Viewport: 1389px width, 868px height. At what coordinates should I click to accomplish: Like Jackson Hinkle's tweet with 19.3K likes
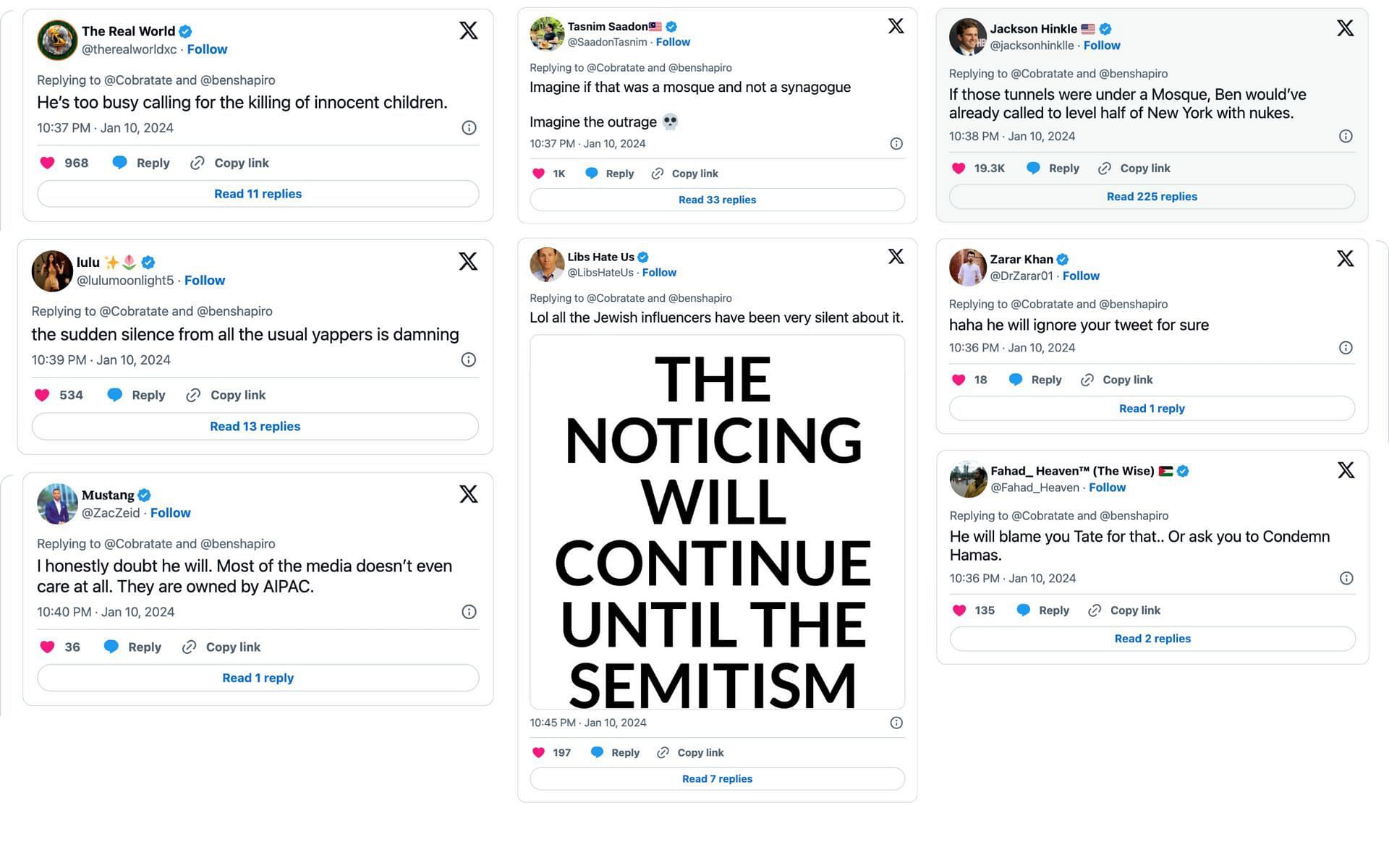click(x=959, y=168)
